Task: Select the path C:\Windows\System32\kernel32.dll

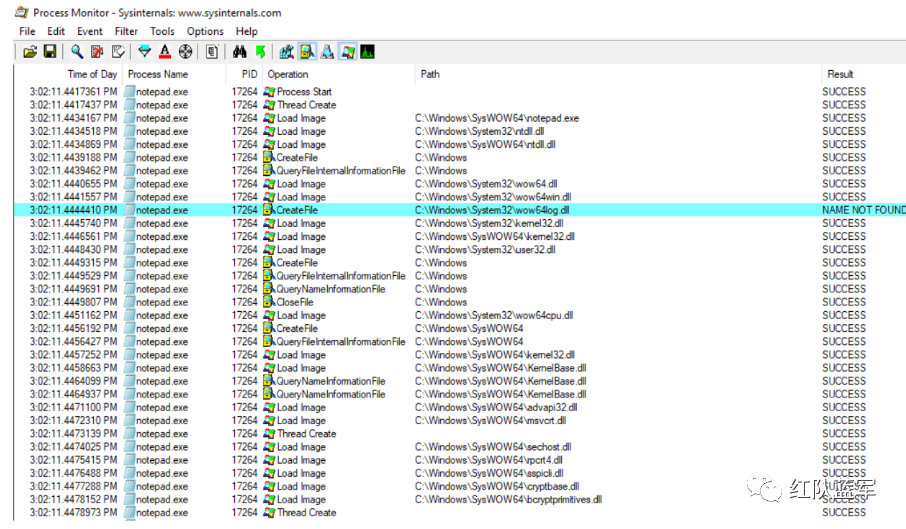Action: coord(489,223)
